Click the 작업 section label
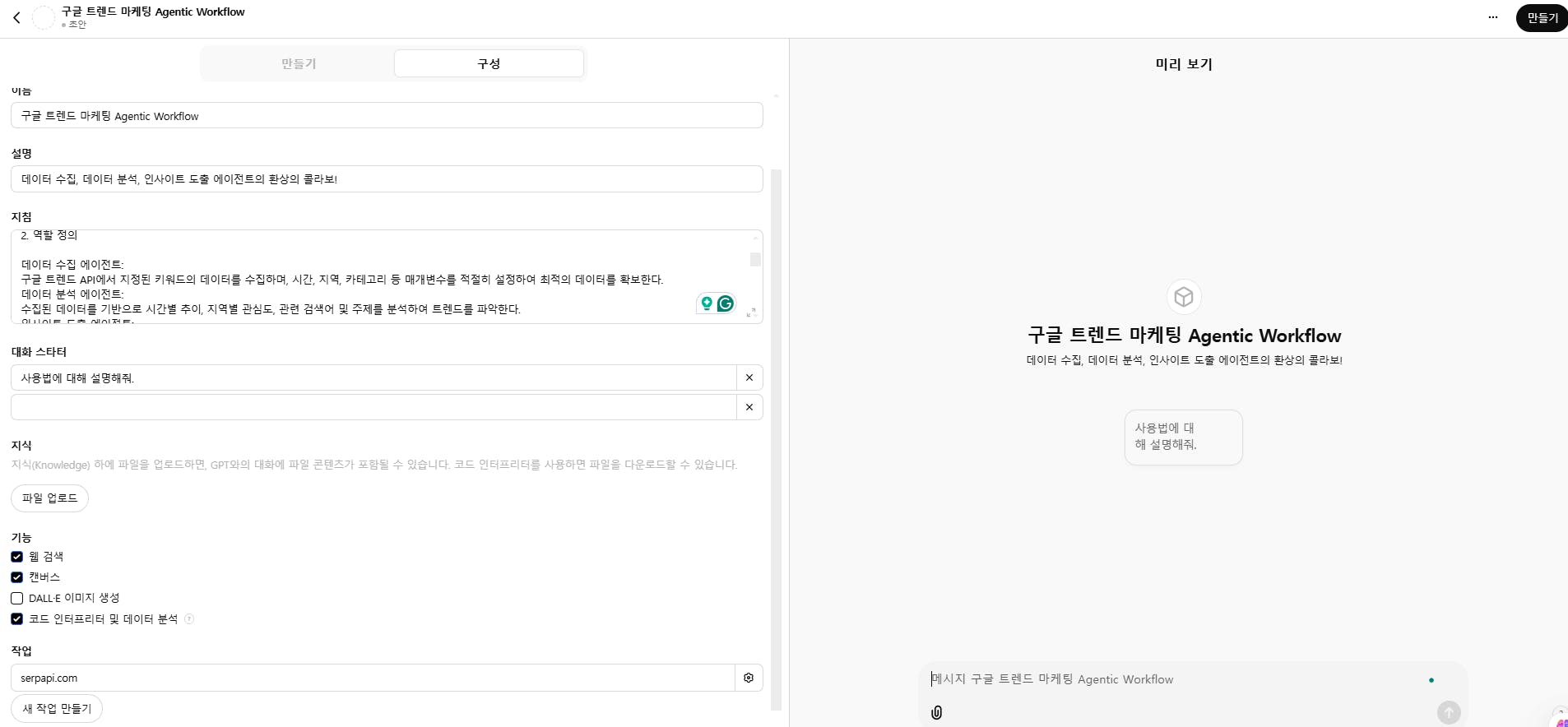This screenshot has height=727, width=1568. [21, 651]
